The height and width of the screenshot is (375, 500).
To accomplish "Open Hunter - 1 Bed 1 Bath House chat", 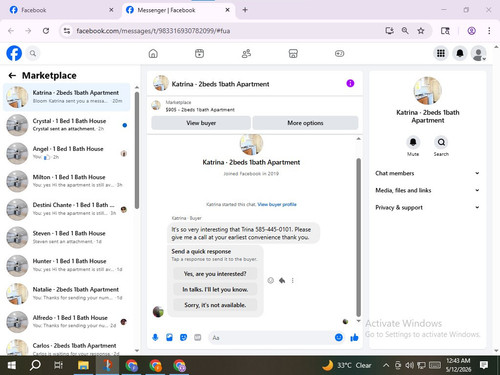I will point(67,265).
